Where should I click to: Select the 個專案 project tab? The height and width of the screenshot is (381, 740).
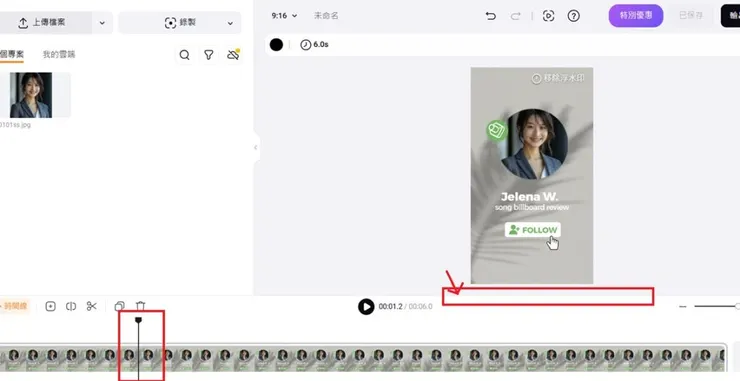click(x=12, y=54)
